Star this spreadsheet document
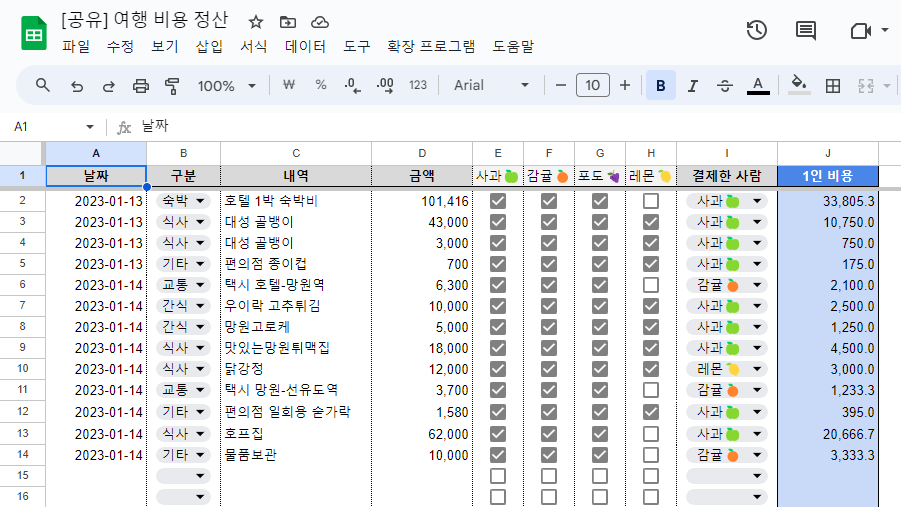 (256, 21)
